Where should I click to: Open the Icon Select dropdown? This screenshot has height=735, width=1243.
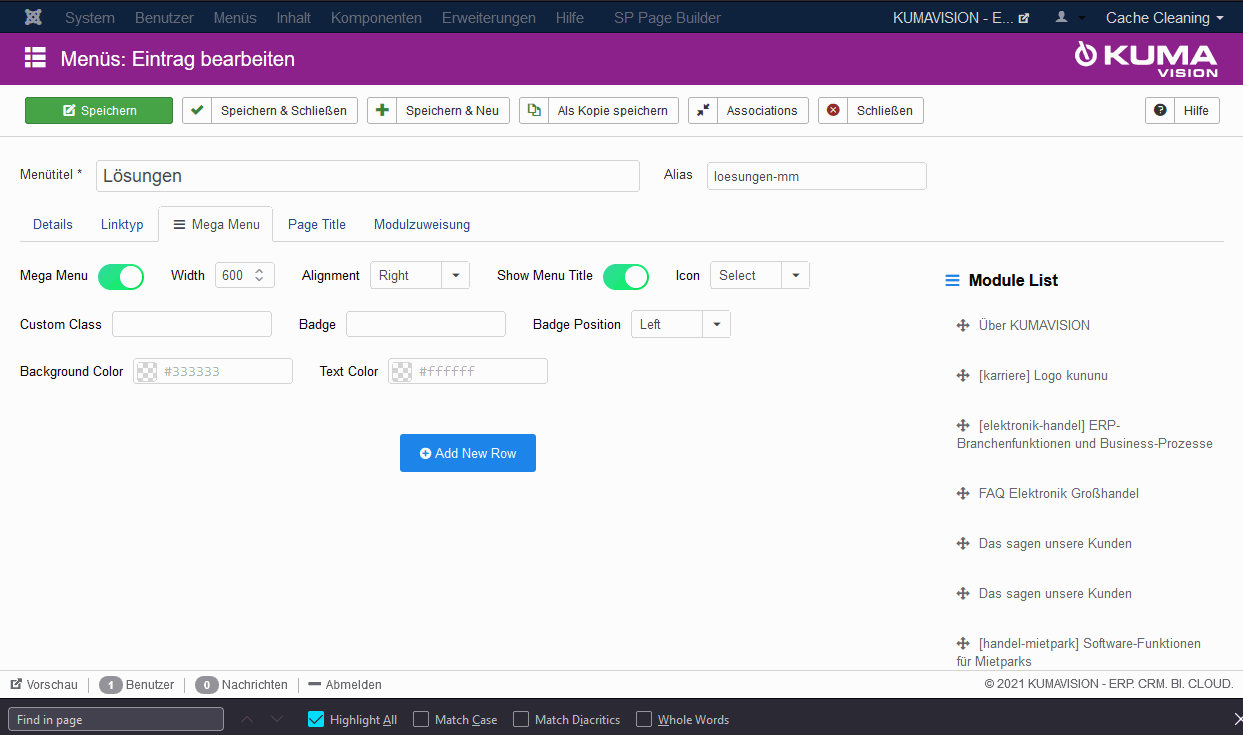[760, 275]
